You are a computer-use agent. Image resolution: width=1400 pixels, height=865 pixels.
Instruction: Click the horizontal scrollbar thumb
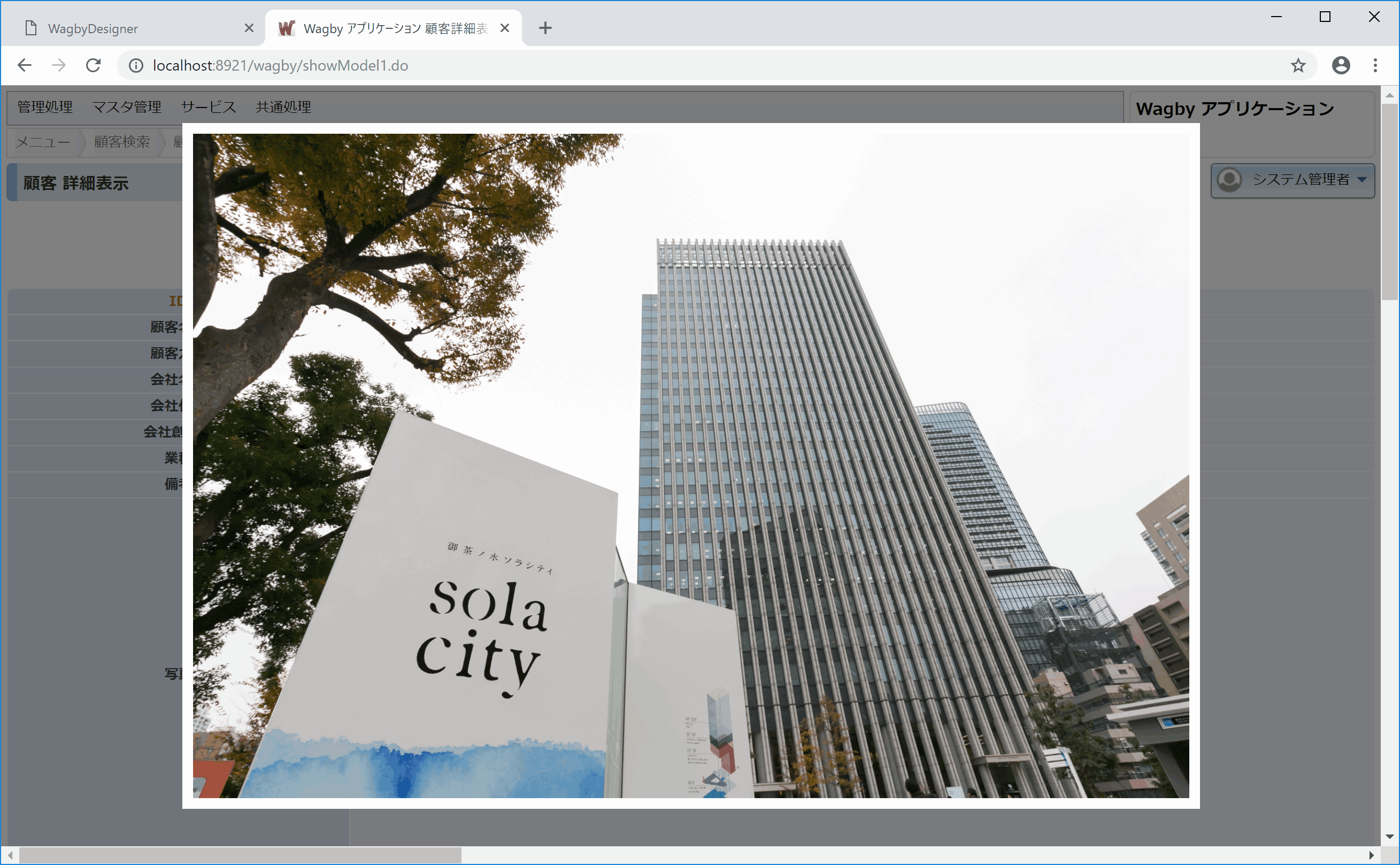(240, 855)
